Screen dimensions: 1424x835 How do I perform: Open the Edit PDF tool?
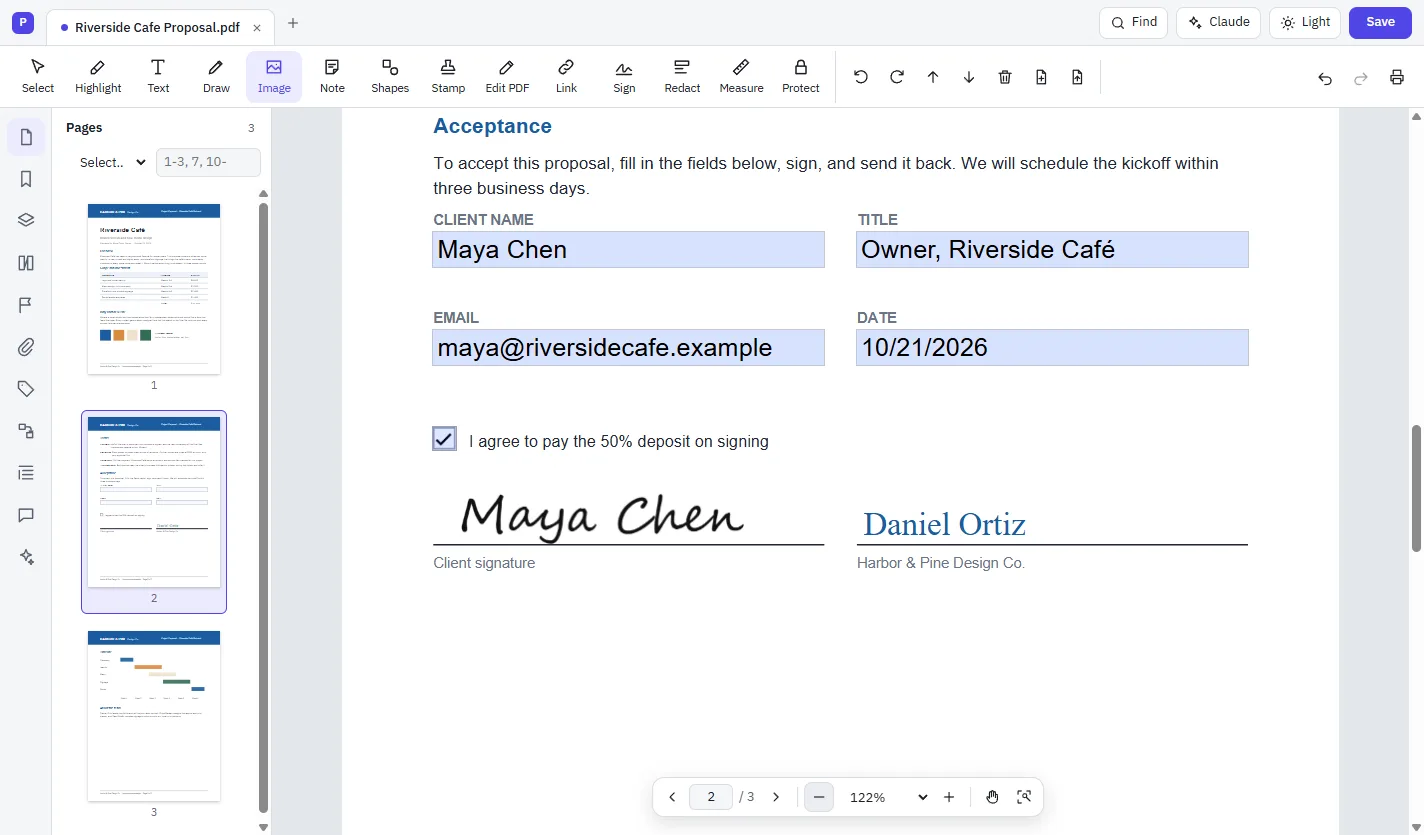507,76
